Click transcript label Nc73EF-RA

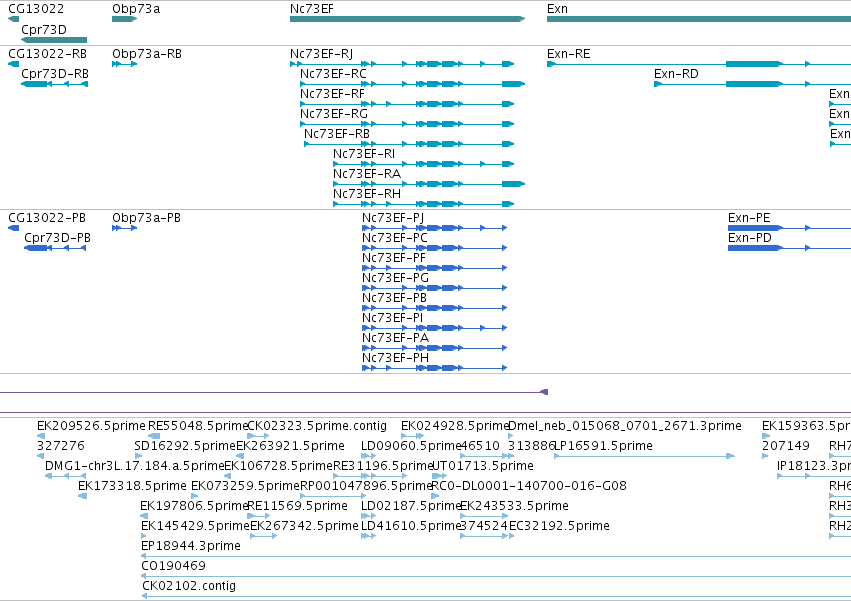point(367,174)
